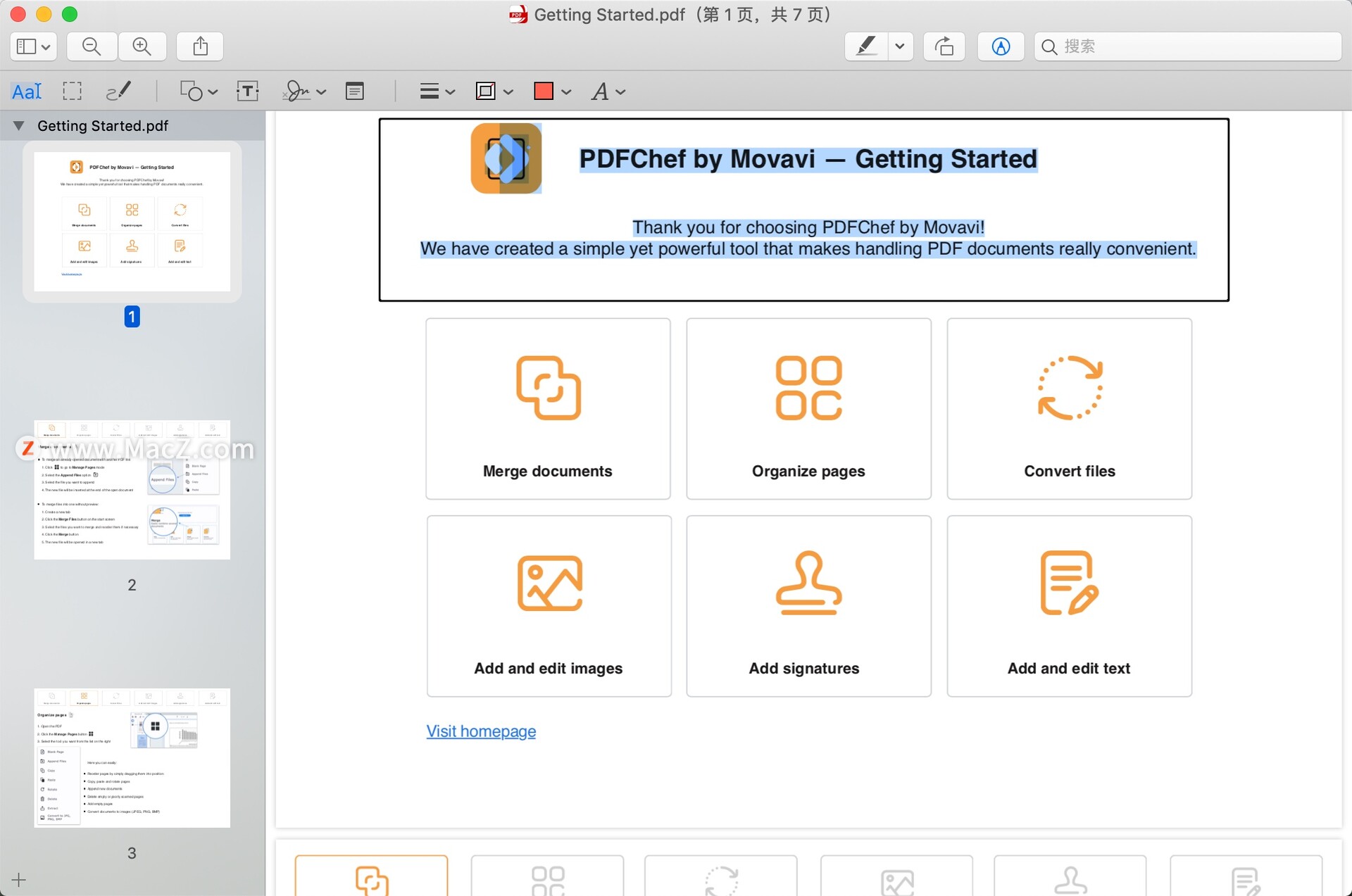
Task: Select page 3 thumbnail in sidebar
Action: [132, 758]
